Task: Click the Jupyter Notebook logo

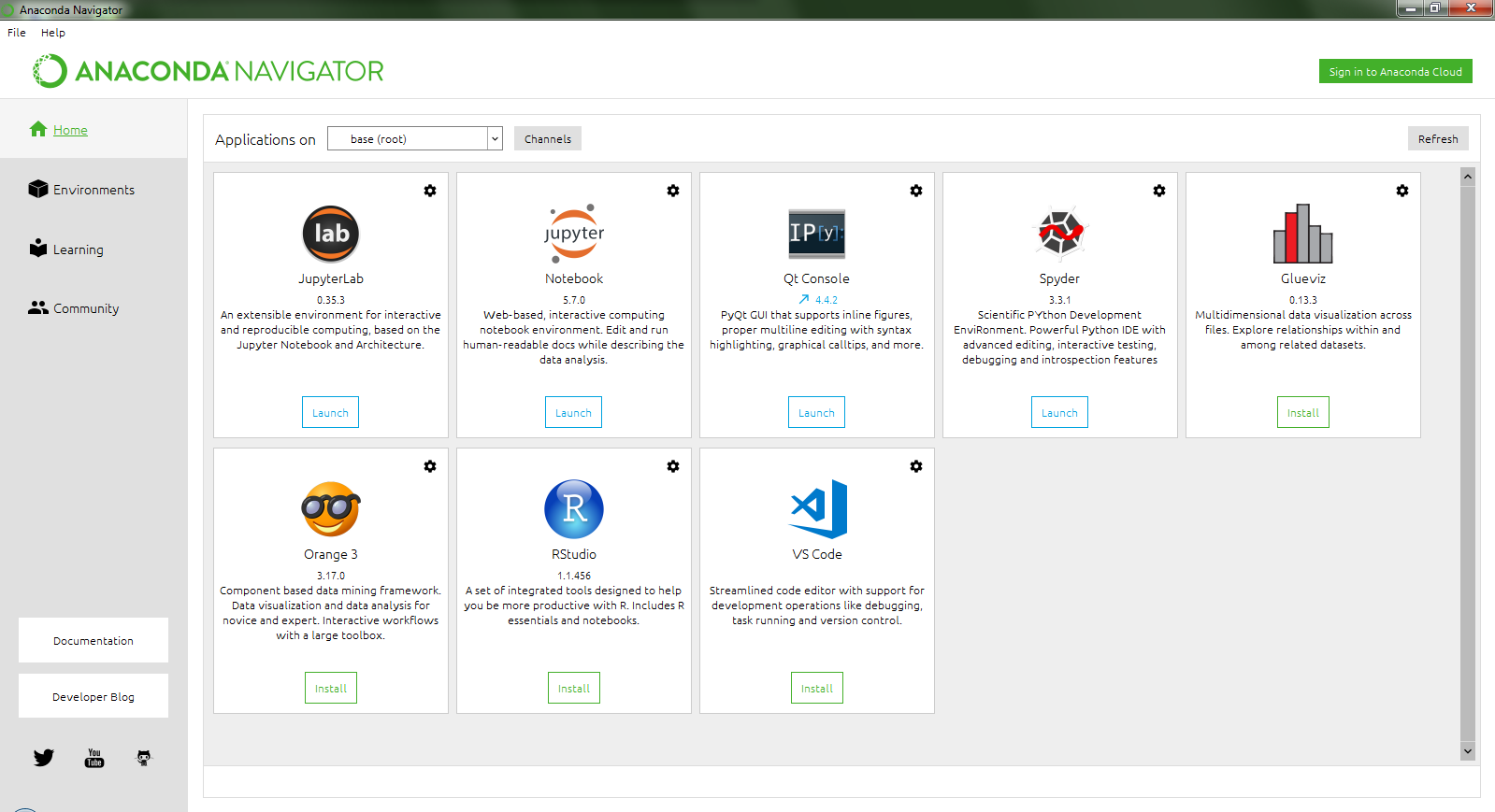Action: point(574,234)
